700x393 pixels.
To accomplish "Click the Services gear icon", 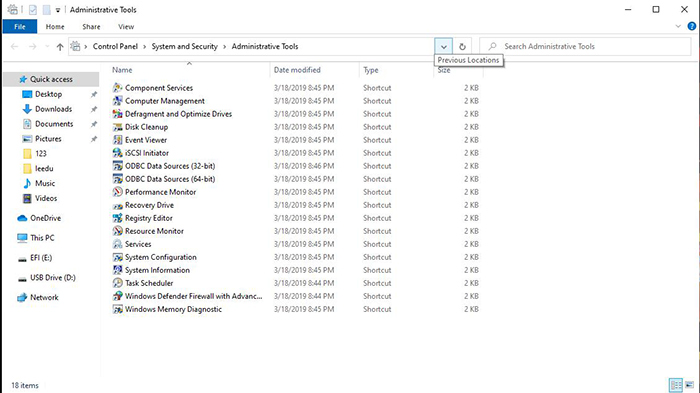I will (117, 244).
